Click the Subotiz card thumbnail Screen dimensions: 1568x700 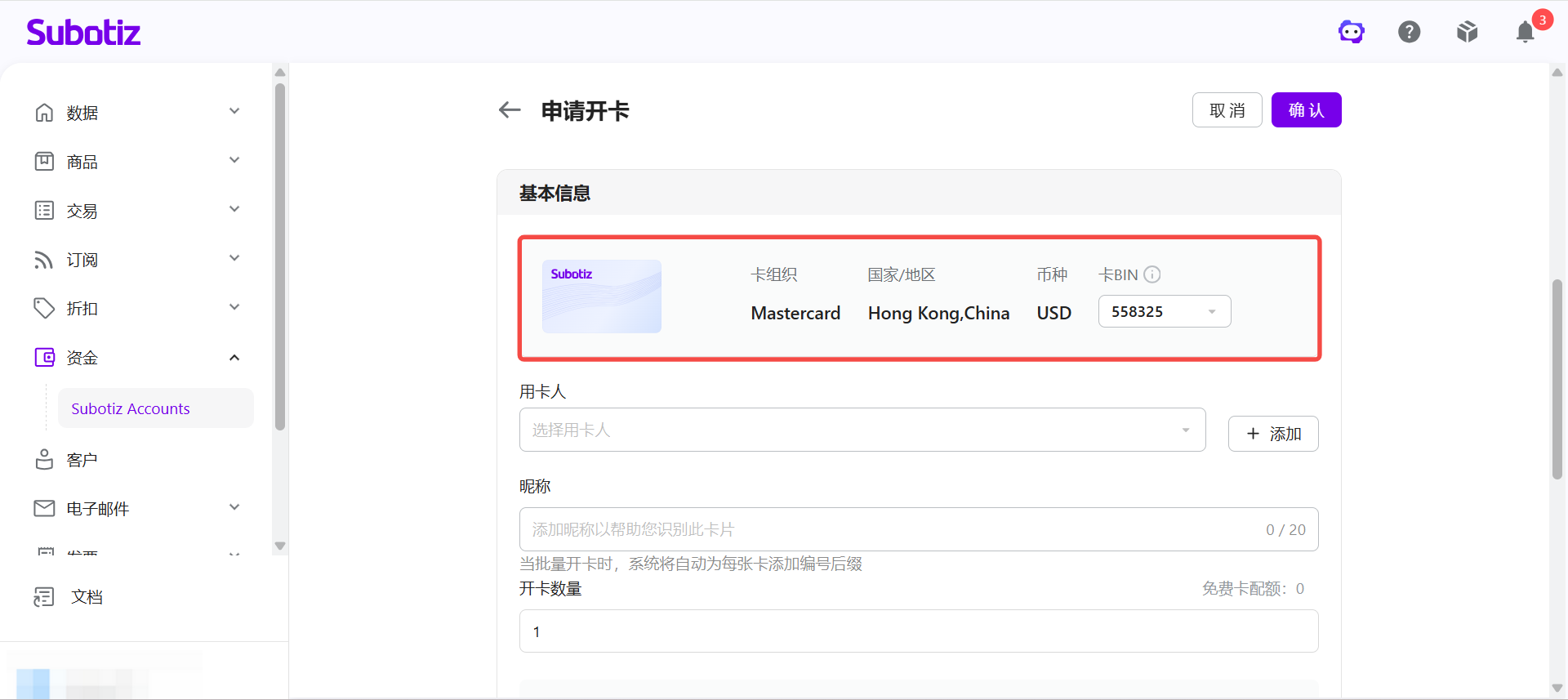(602, 296)
